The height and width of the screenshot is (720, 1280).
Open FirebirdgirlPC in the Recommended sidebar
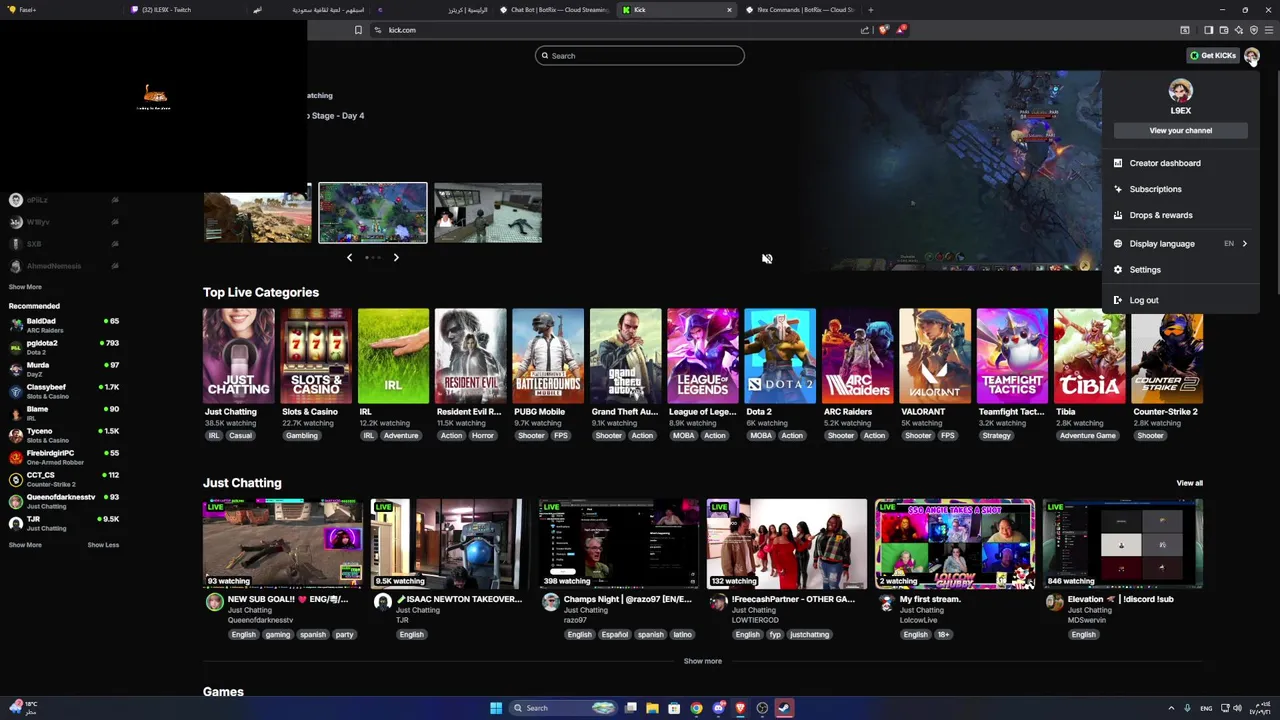pyautogui.click(x=64, y=457)
